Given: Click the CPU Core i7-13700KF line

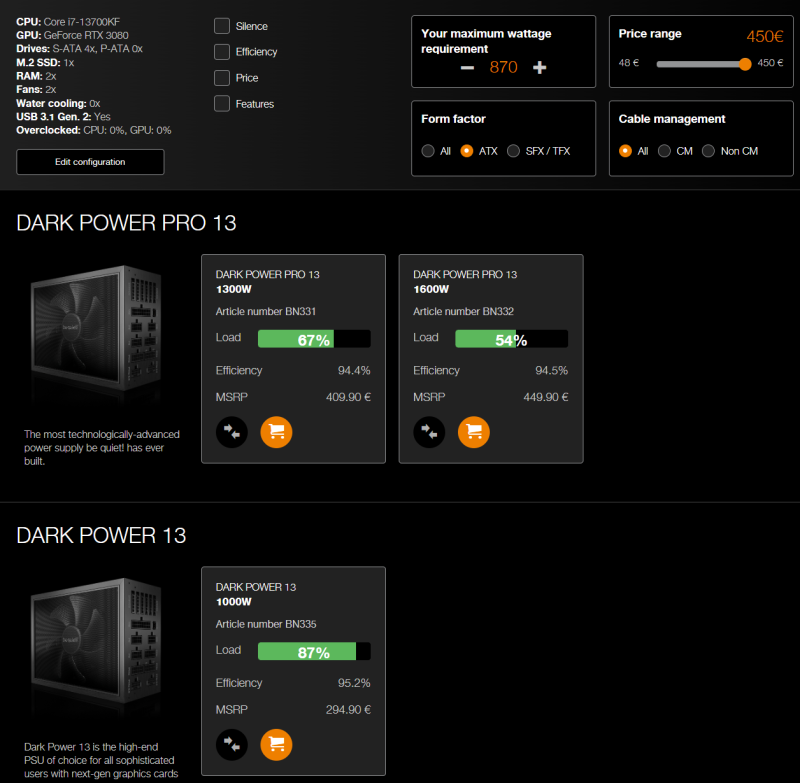Looking at the screenshot, I should point(68,22).
